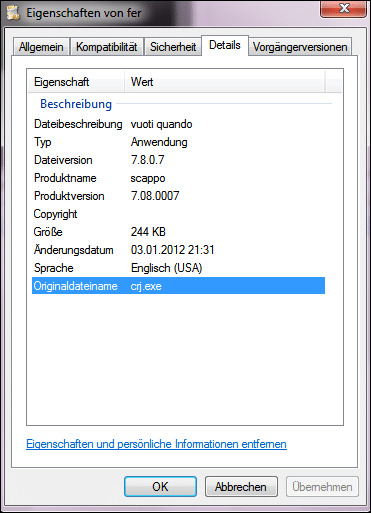Select the Copyright property row
This screenshot has height=513, width=371.
[x=178, y=214]
